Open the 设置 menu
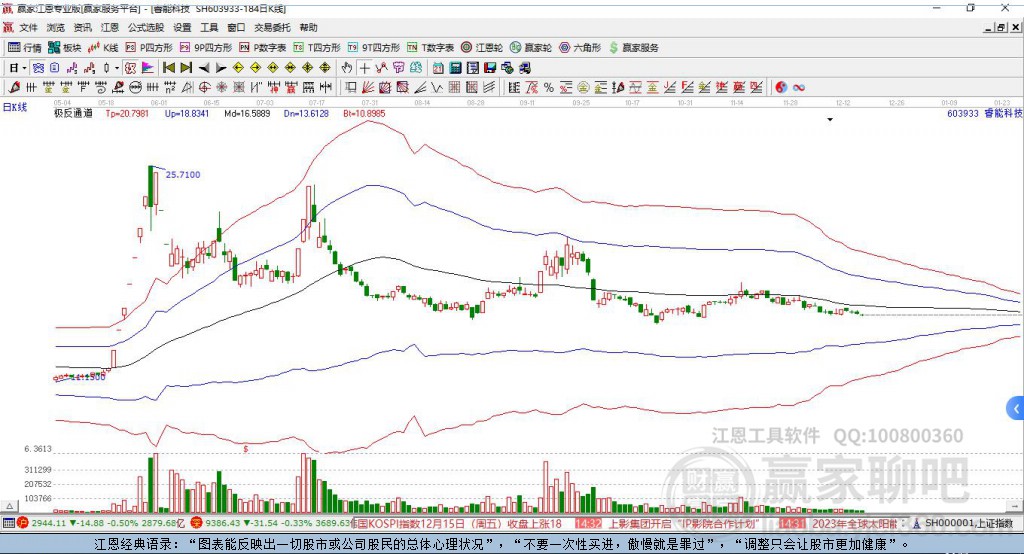Screen dimensions: 1024x554 pyautogui.click(x=182, y=27)
